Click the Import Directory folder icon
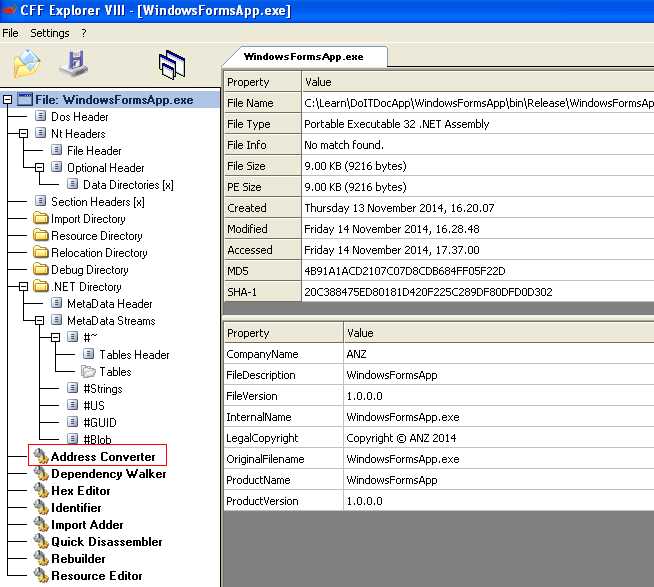The height and width of the screenshot is (587, 654). [x=41, y=219]
